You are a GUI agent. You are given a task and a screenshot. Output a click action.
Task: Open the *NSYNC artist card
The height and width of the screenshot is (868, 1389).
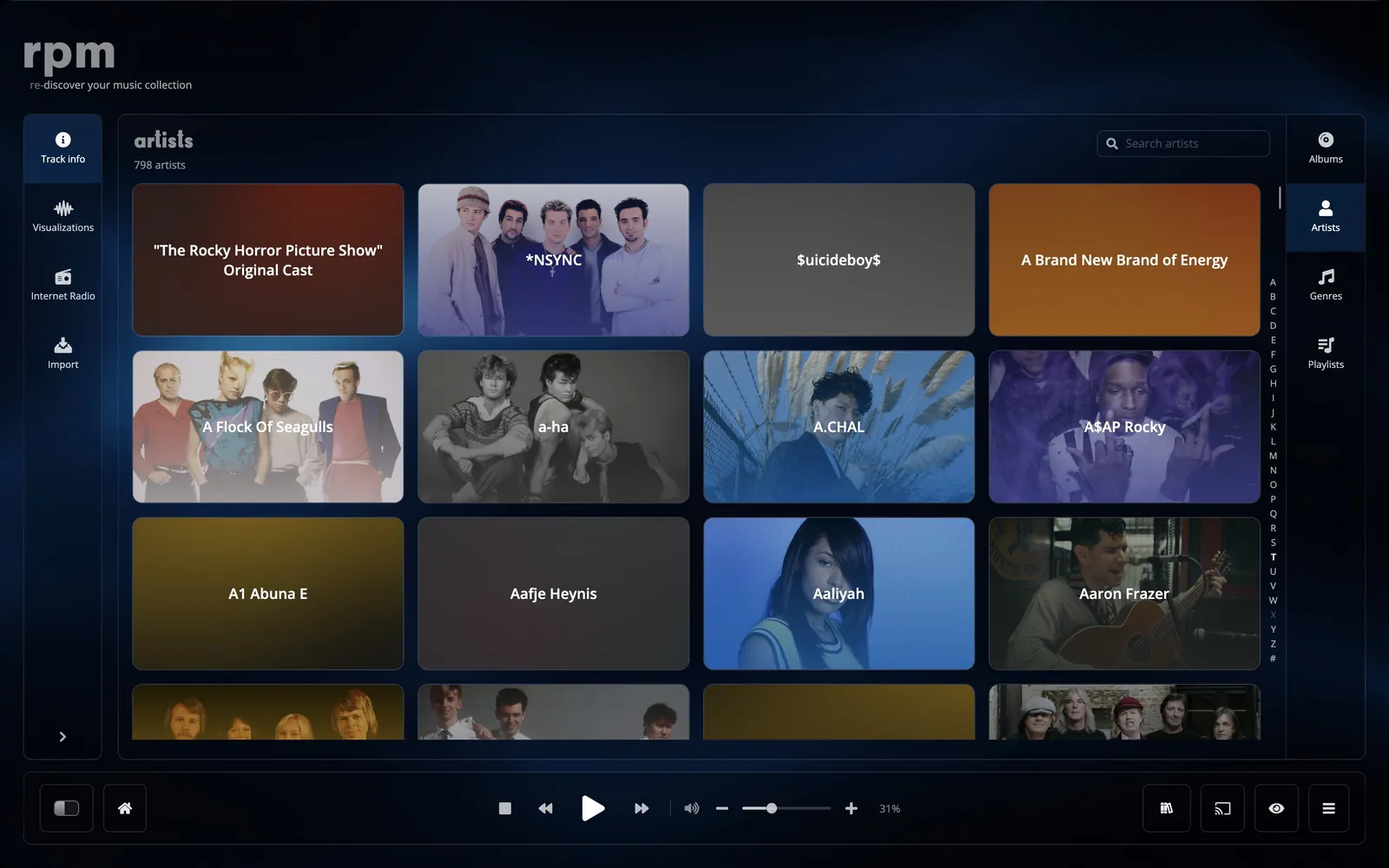coord(553,260)
